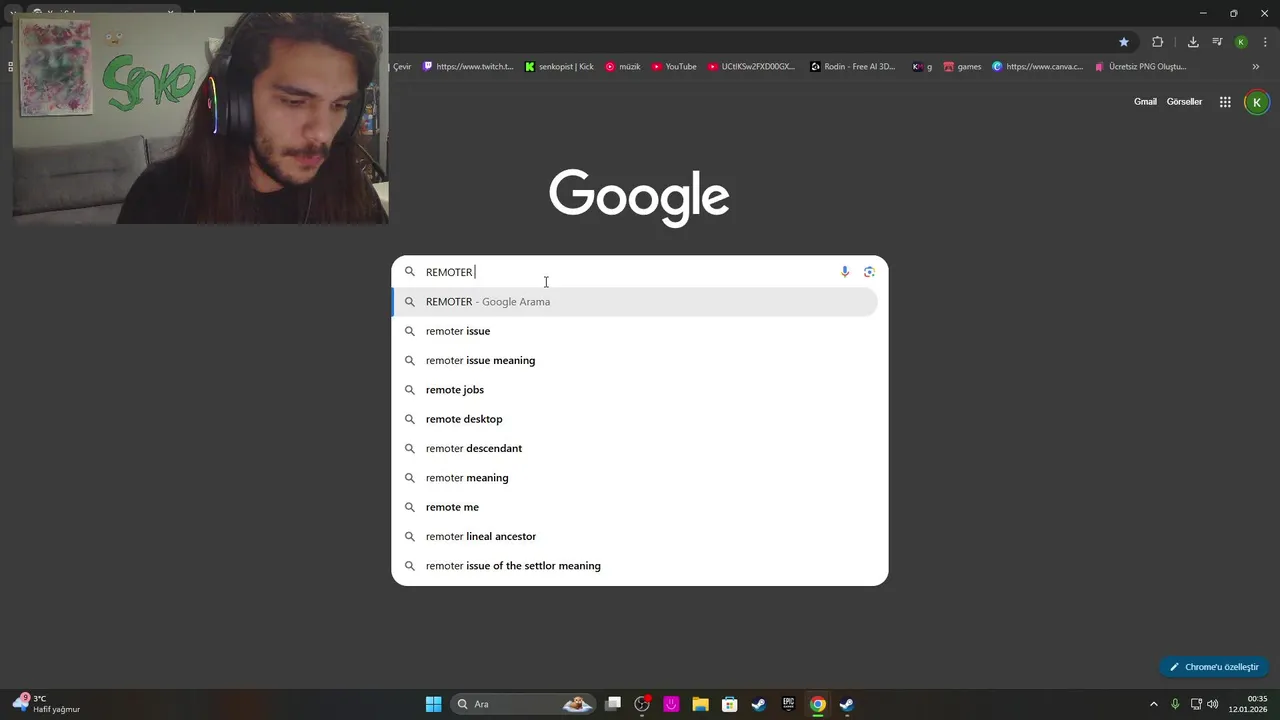Open clock showing 00:35
The width and height of the screenshot is (1280, 720).
tap(1249, 704)
